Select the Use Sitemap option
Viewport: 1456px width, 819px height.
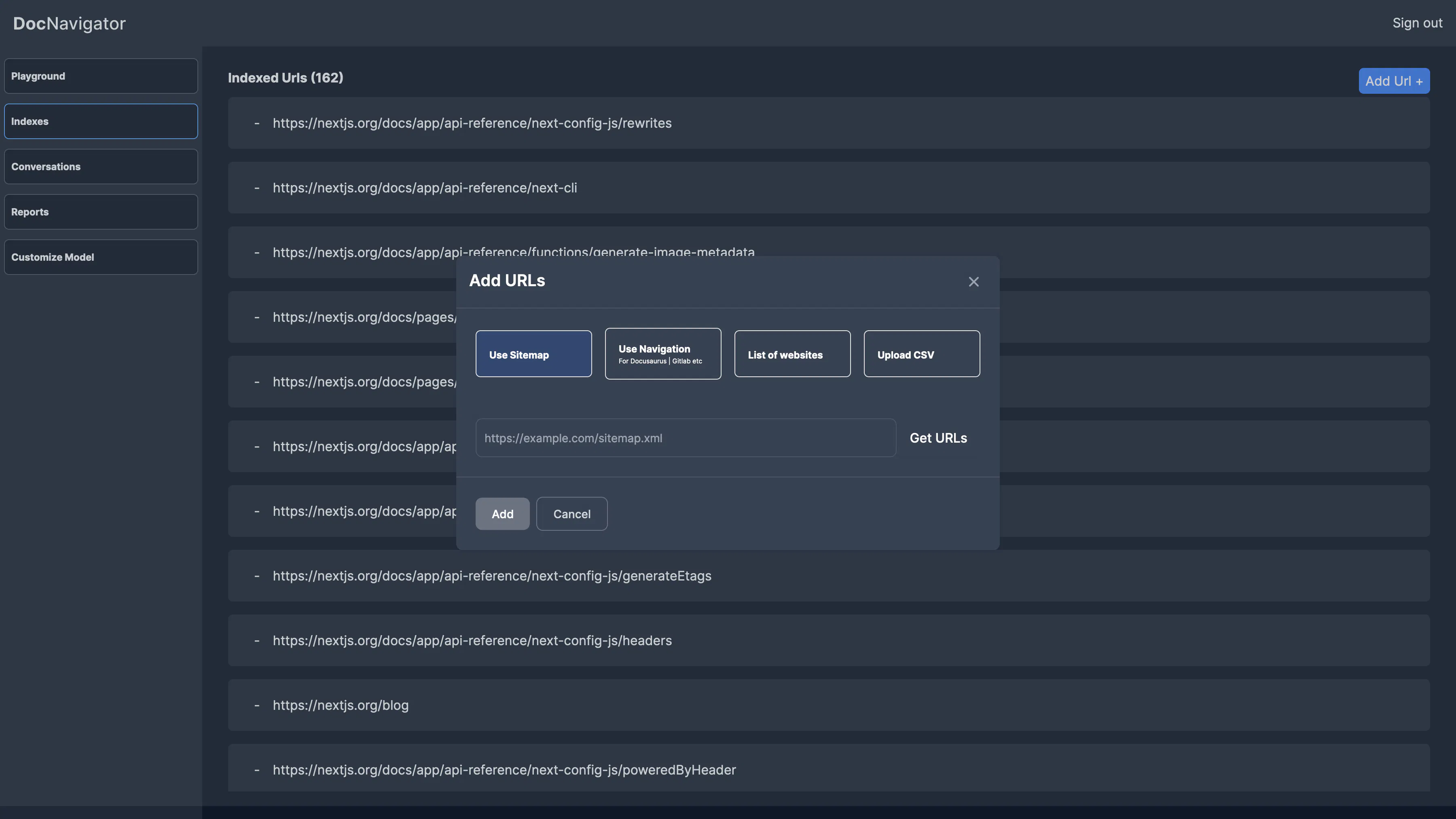(x=533, y=354)
